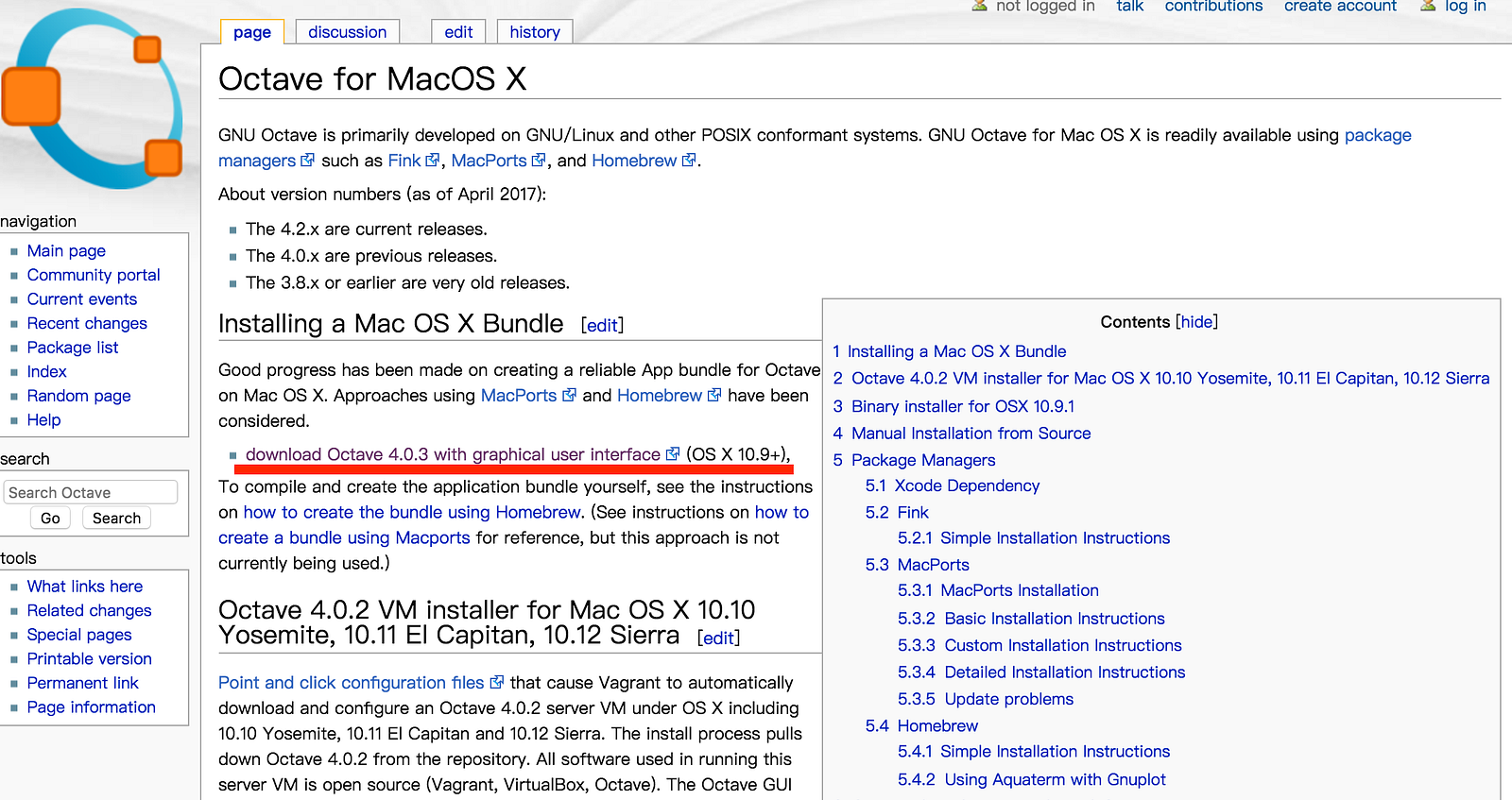
Task: Click the 'Homebrew' link before 'have been considered'
Action: pyautogui.click(x=660, y=395)
